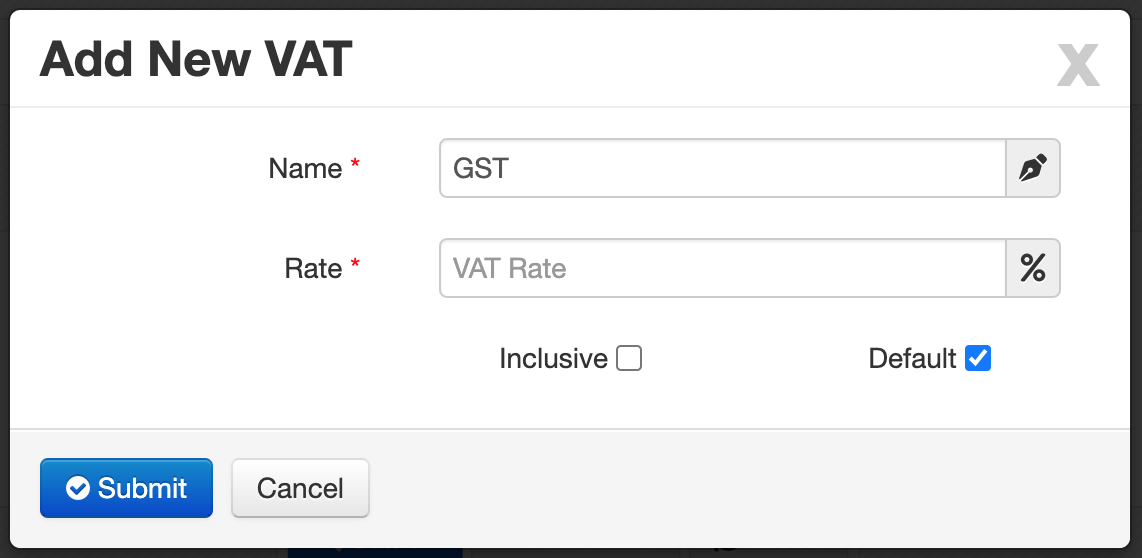Click the Add New VAT heading
The width and height of the screenshot is (1142, 558).
tap(196, 60)
